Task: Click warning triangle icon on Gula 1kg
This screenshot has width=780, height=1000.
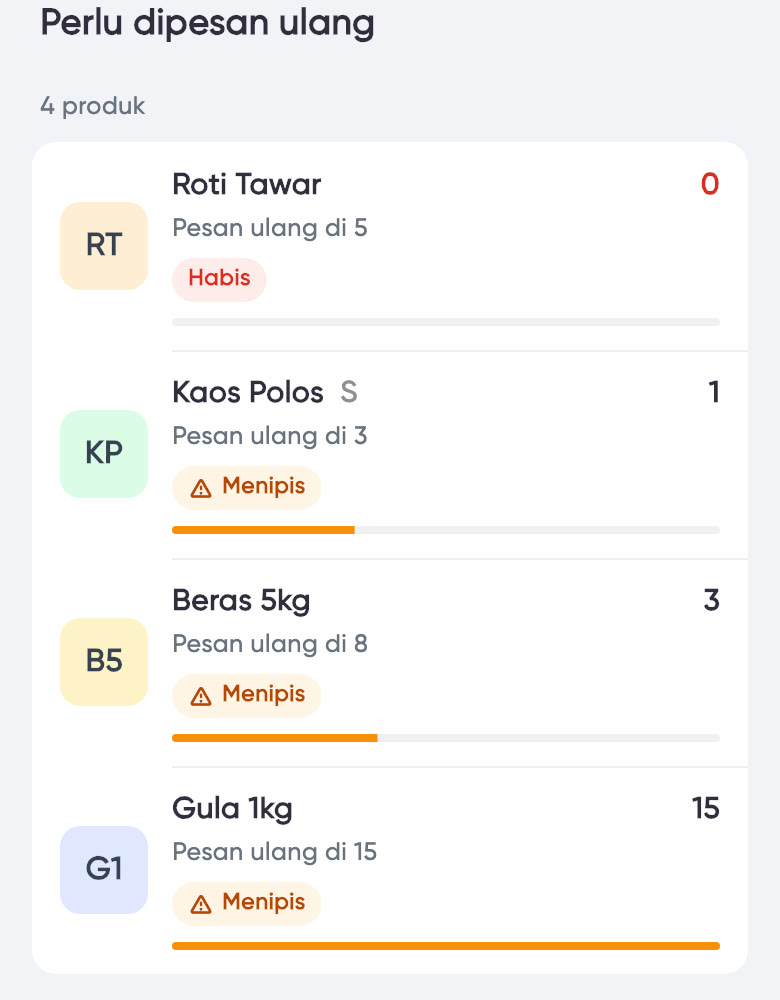Action: click(x=201, y=904)
